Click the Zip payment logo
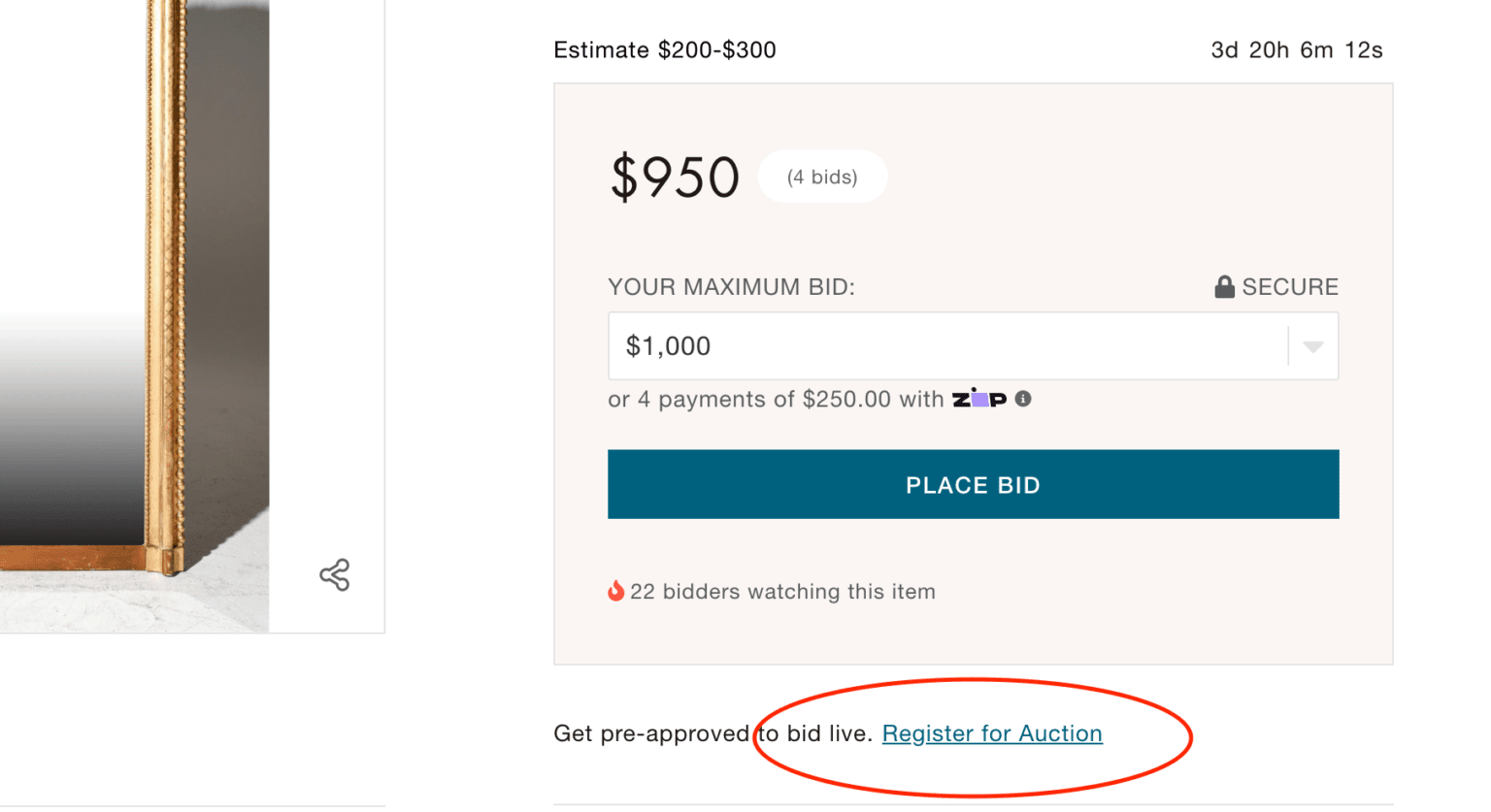Image resolution: width=1491 pixels, height=812 pixels. pos(982,398)
